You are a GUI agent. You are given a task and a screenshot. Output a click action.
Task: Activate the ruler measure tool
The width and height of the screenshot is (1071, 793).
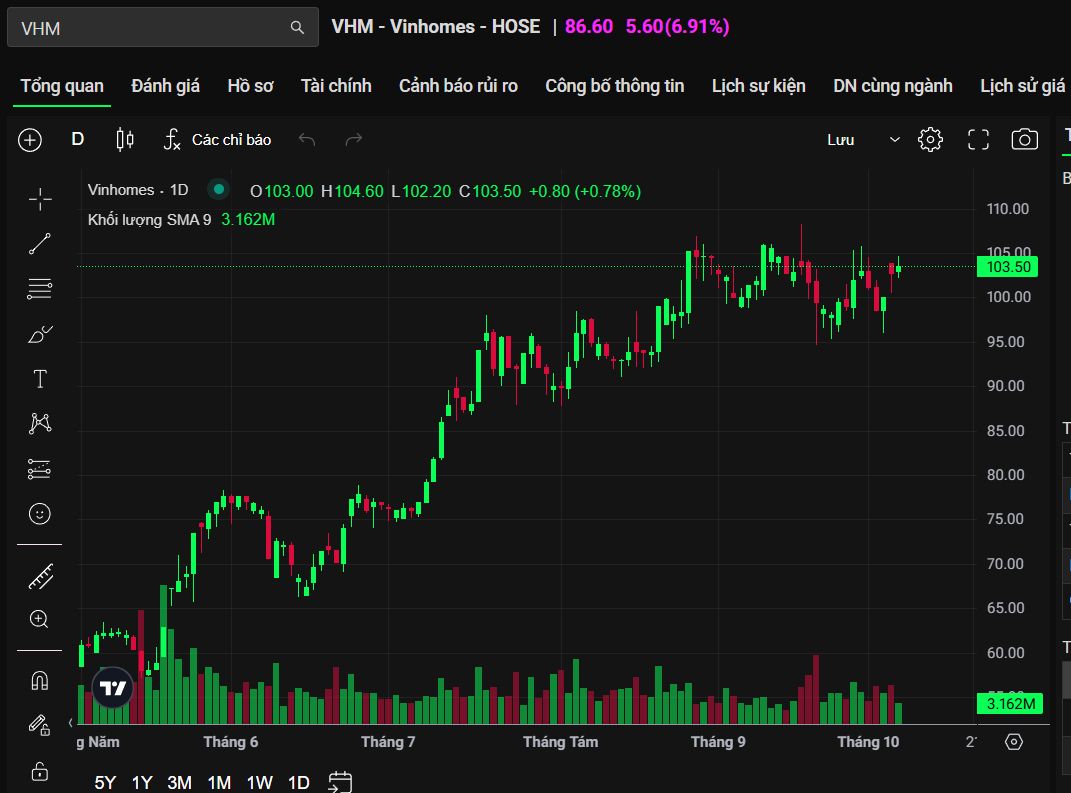pyautogui.click(x=40, y=576)
